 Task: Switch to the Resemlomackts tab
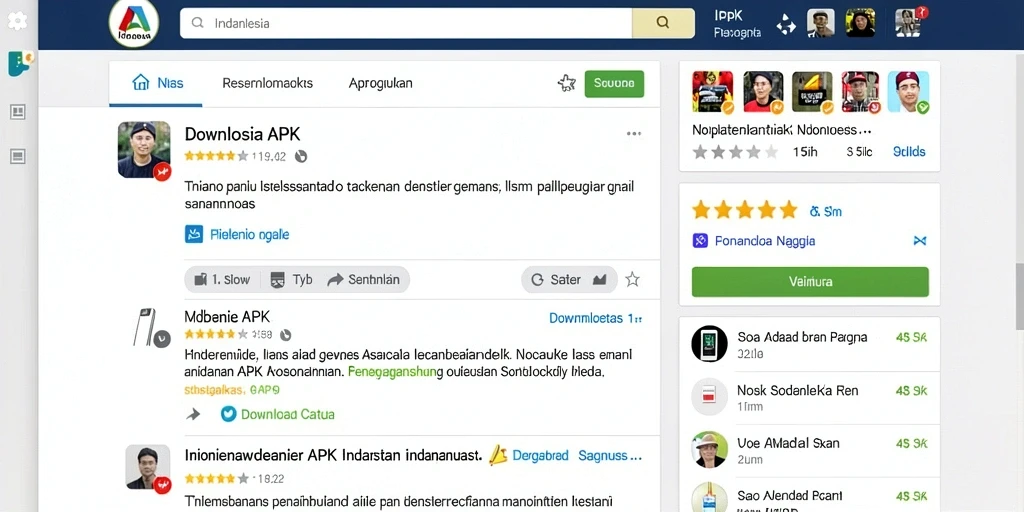(267, 83)
